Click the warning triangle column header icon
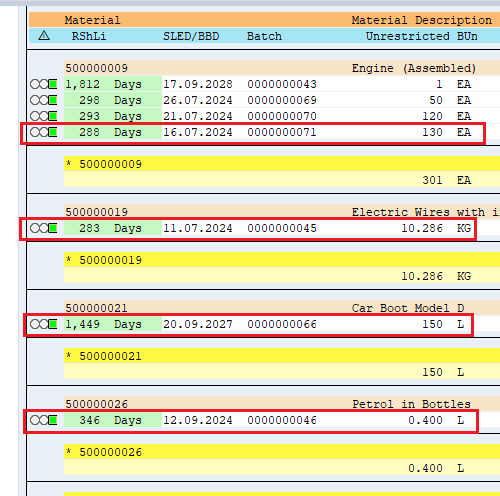Image resolution: width=500 pixels, height=496 pixels. tap(44, 35)
